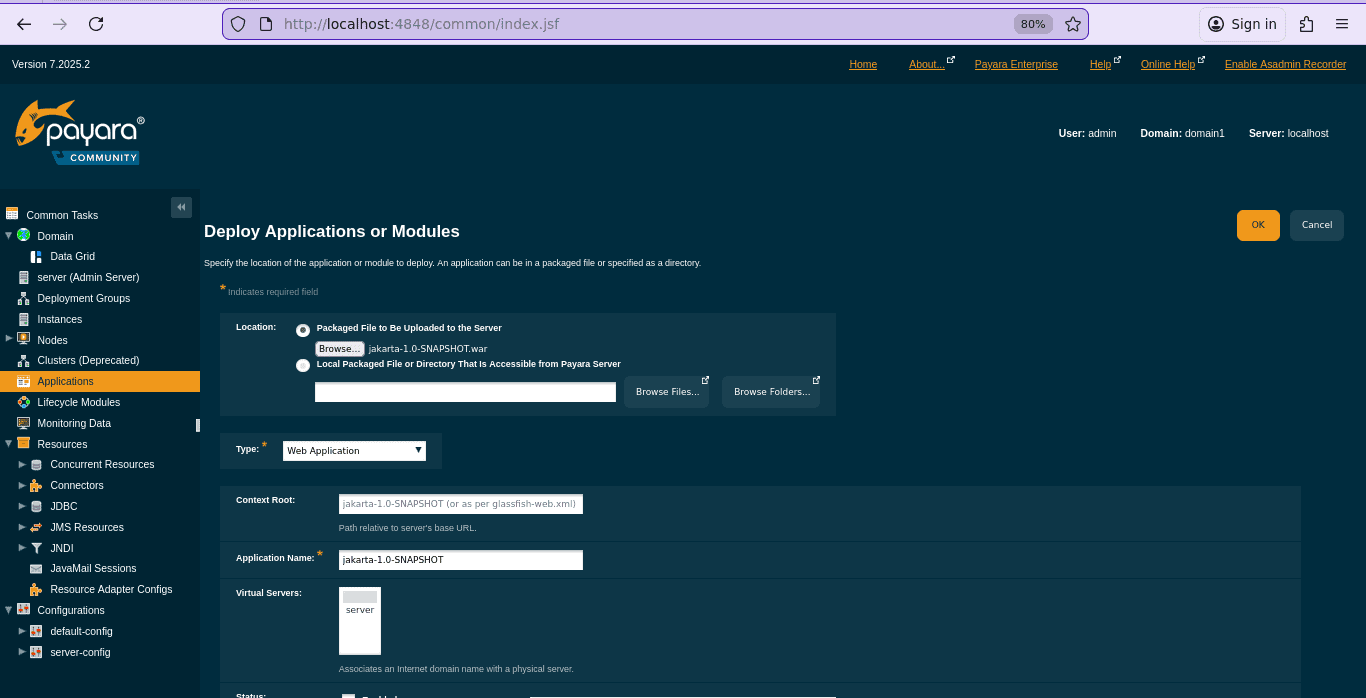Click the JavaMail Sessions envelope icon
This screenshot has height=698, width=1366.
point(36,569)
